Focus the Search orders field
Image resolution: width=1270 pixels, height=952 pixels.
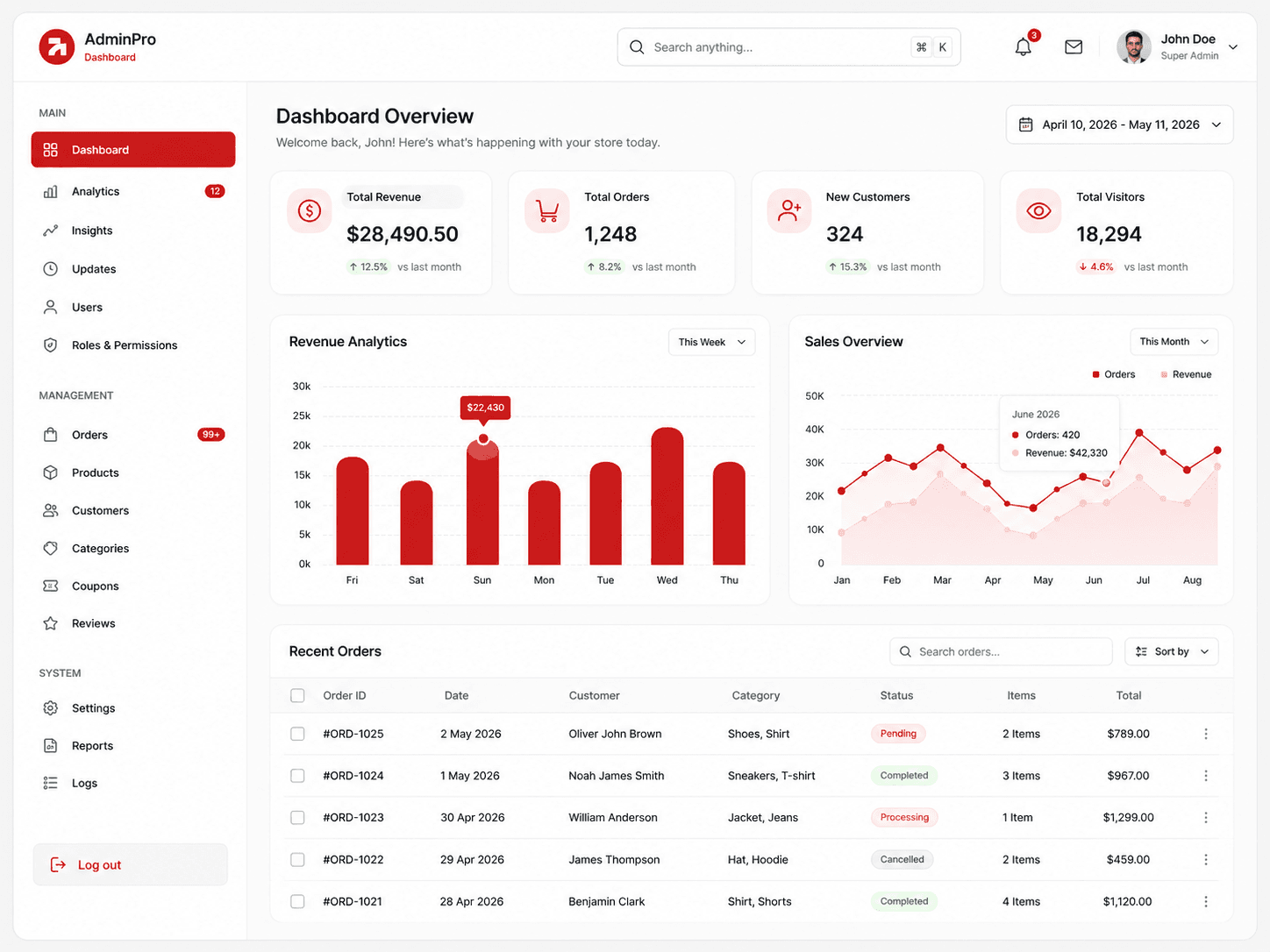(1001, 651)
